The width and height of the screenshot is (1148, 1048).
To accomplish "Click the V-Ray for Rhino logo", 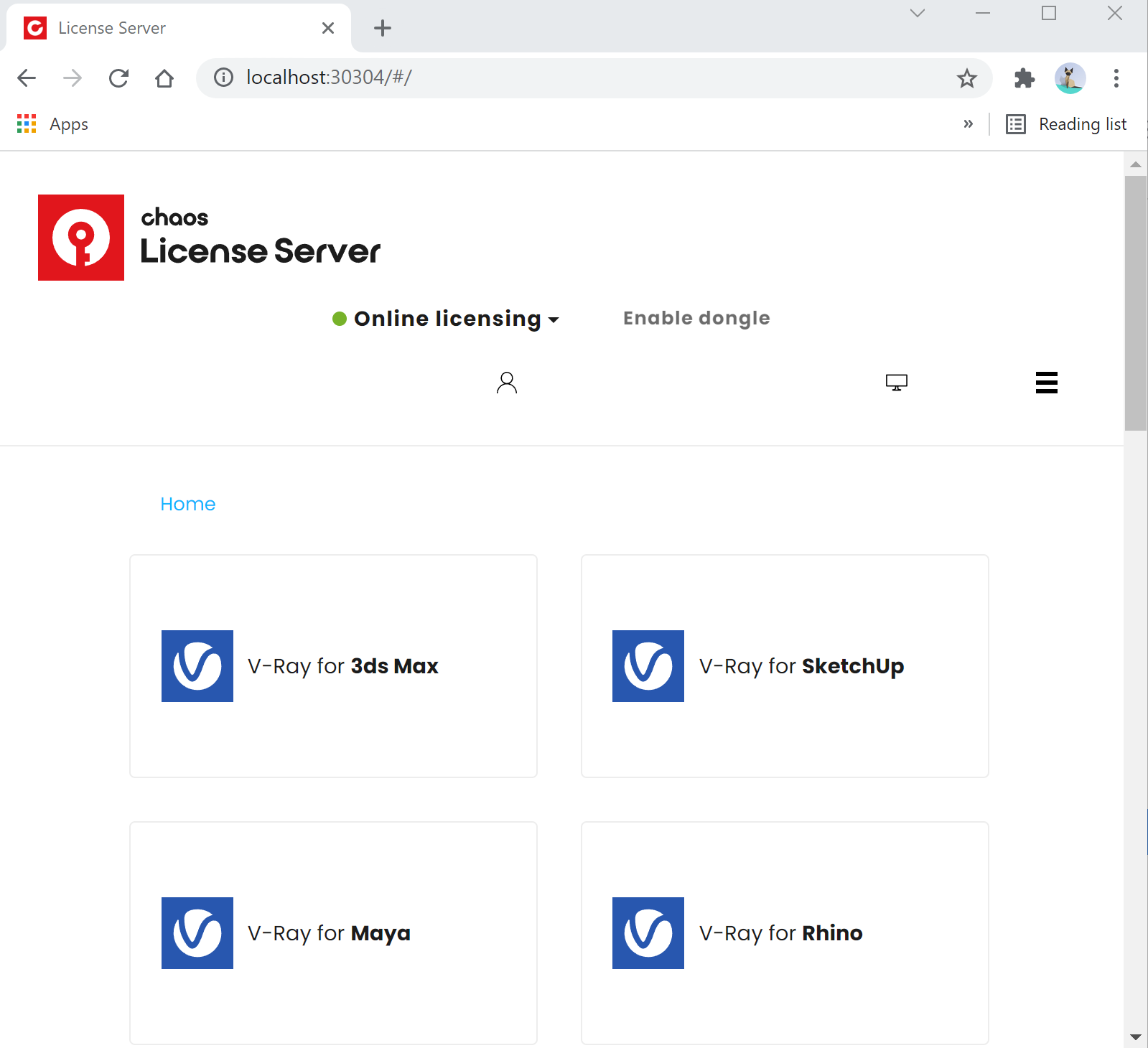I will 648,933.
